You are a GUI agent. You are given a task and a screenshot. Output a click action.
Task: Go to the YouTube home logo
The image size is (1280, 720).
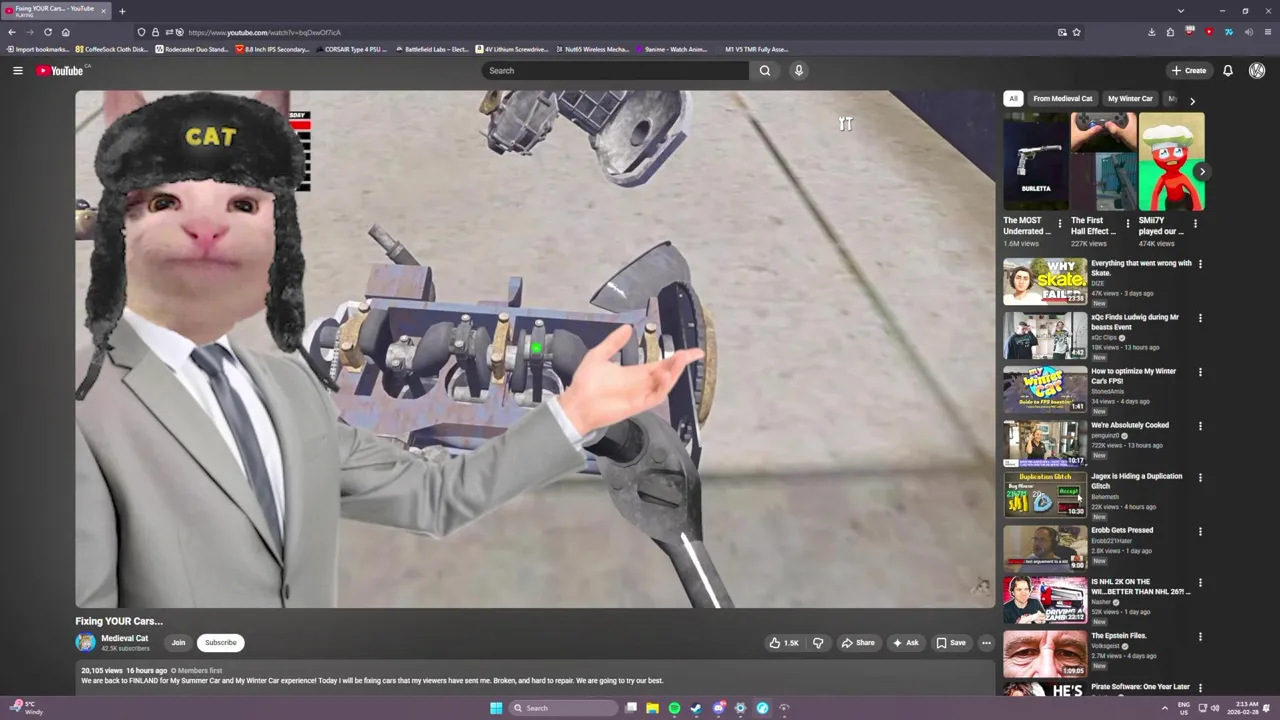click(60, 70)
